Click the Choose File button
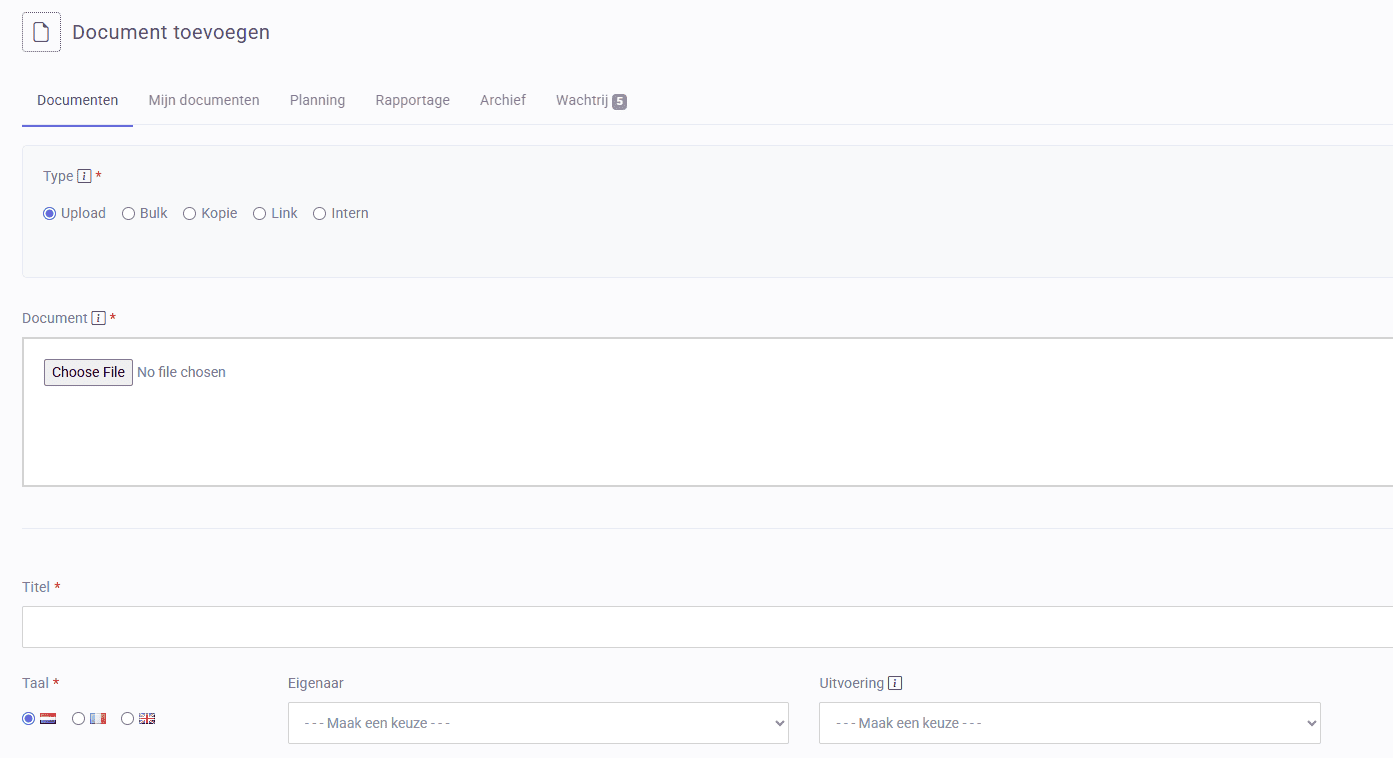Image resolution: width=1393 pixels, height=758 pixels. point(88,372)
